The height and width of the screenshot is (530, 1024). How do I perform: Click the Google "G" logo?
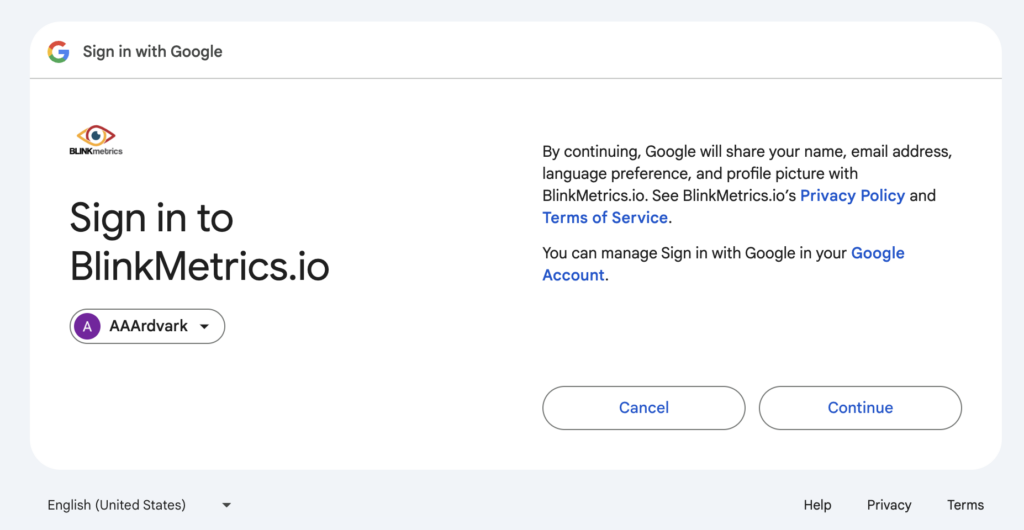click(58, 52)
